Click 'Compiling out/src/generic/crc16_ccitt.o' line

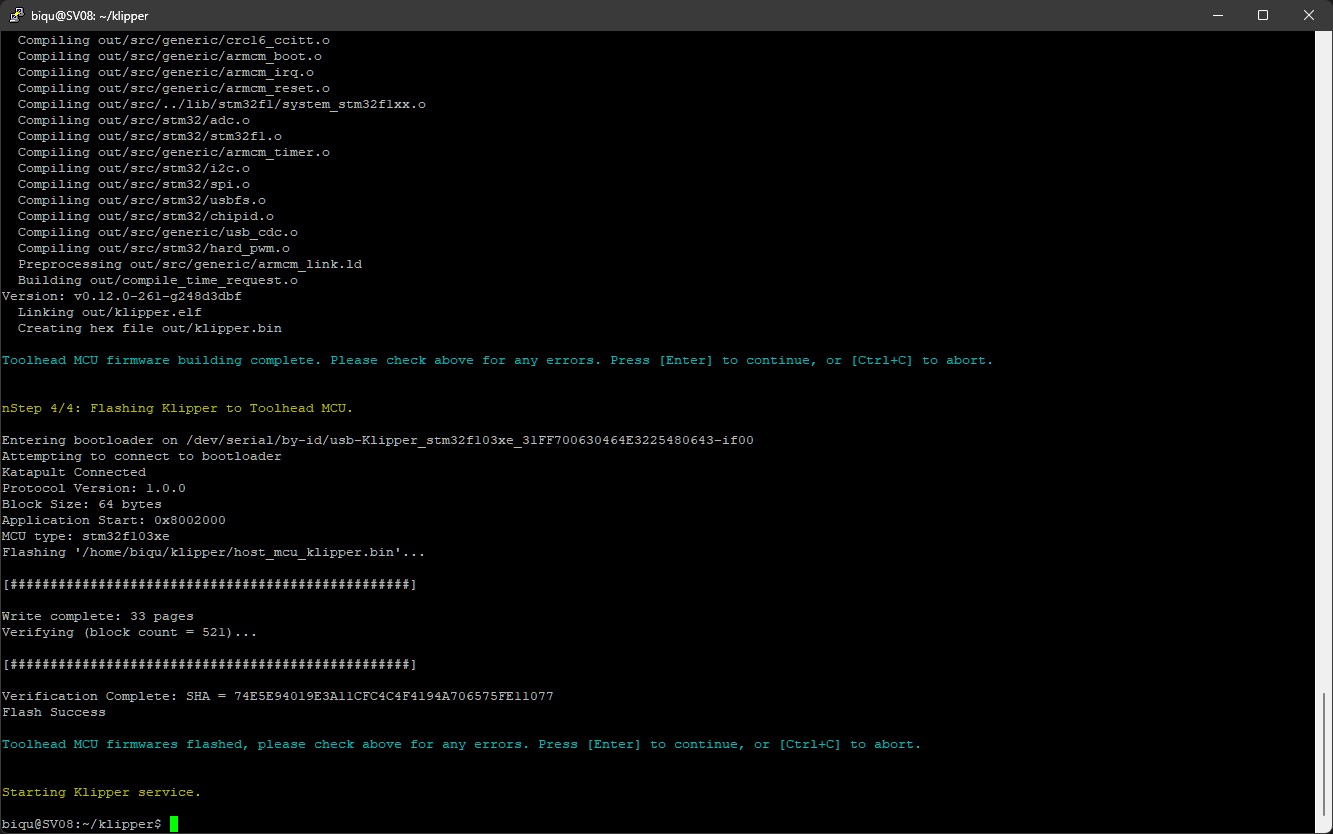[173, 40]
